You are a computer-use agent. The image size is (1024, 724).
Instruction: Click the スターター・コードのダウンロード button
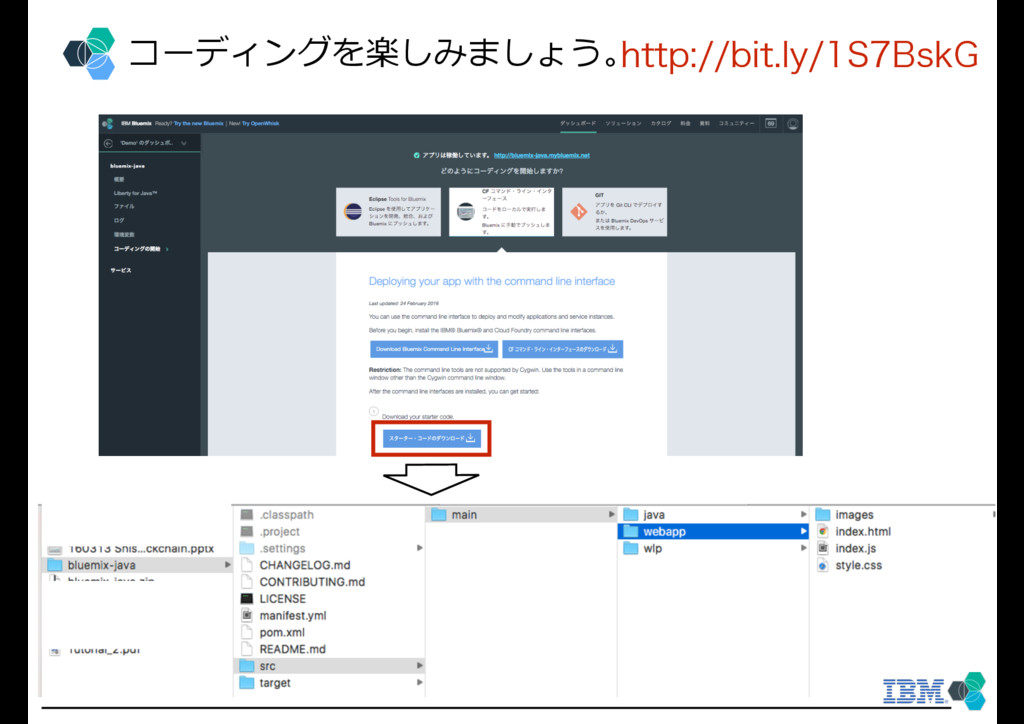point(432,438)
